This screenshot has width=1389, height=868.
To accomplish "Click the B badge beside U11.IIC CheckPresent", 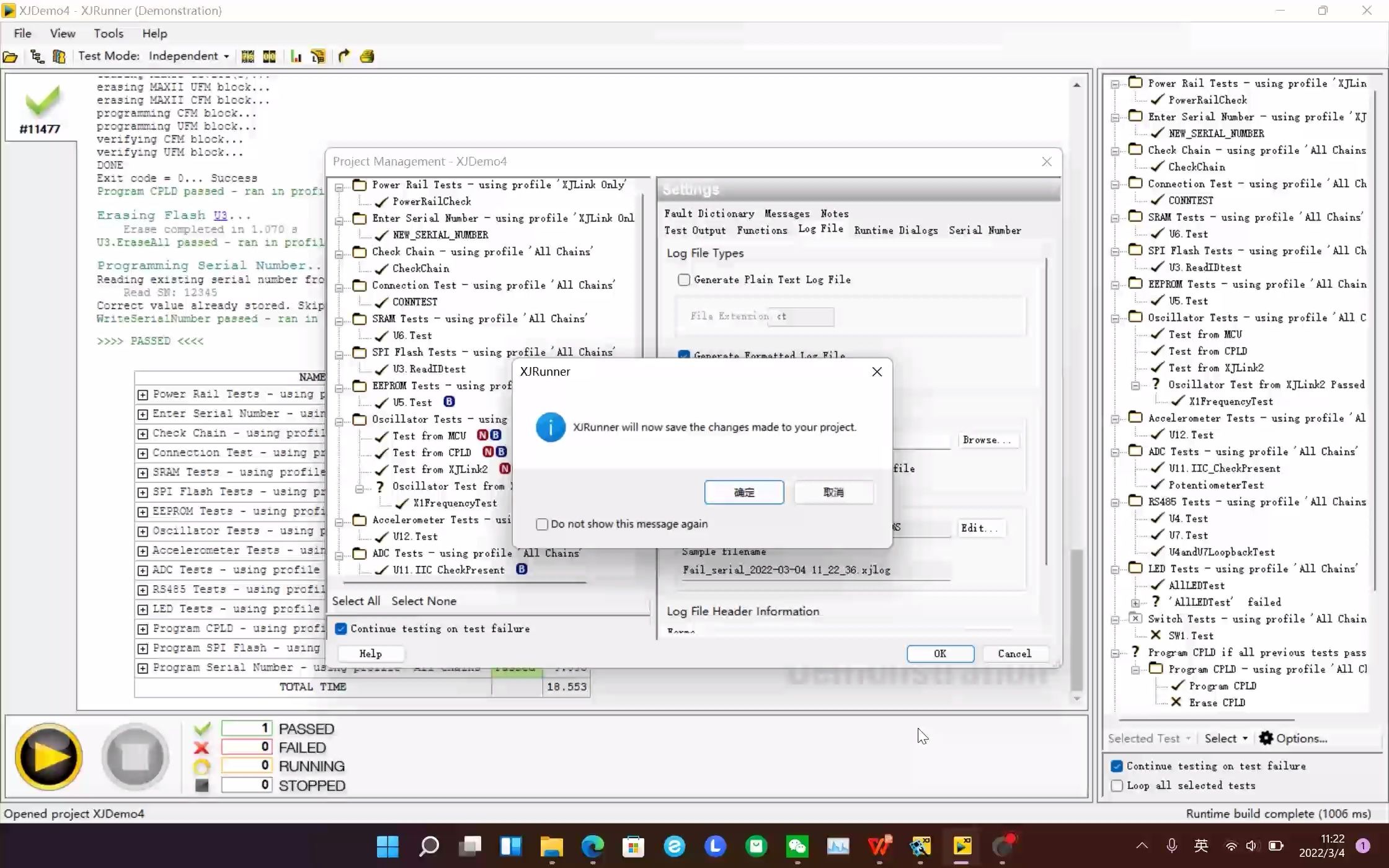I will pyautogui.click(x=521, y=569).
